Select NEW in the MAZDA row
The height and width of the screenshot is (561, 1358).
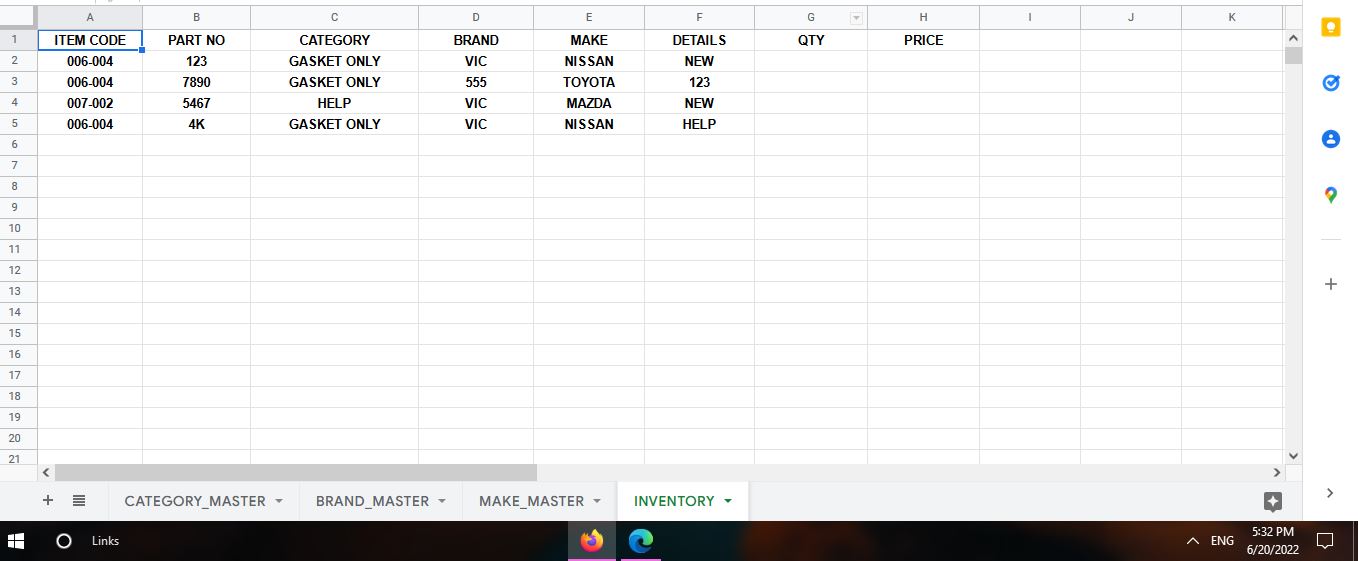pos(699,103)
